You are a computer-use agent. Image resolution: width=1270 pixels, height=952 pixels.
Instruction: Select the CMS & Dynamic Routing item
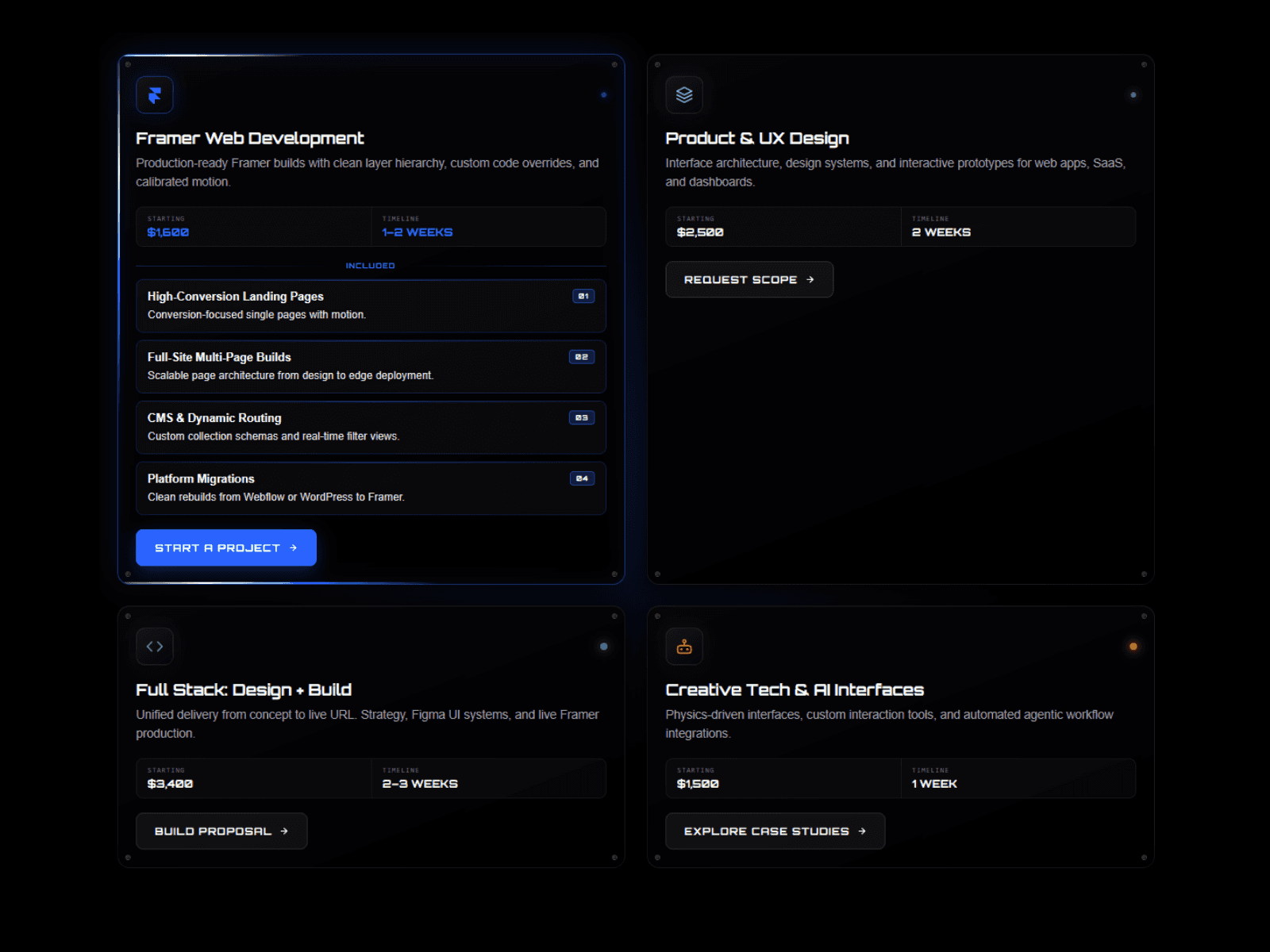pos(371,428)
